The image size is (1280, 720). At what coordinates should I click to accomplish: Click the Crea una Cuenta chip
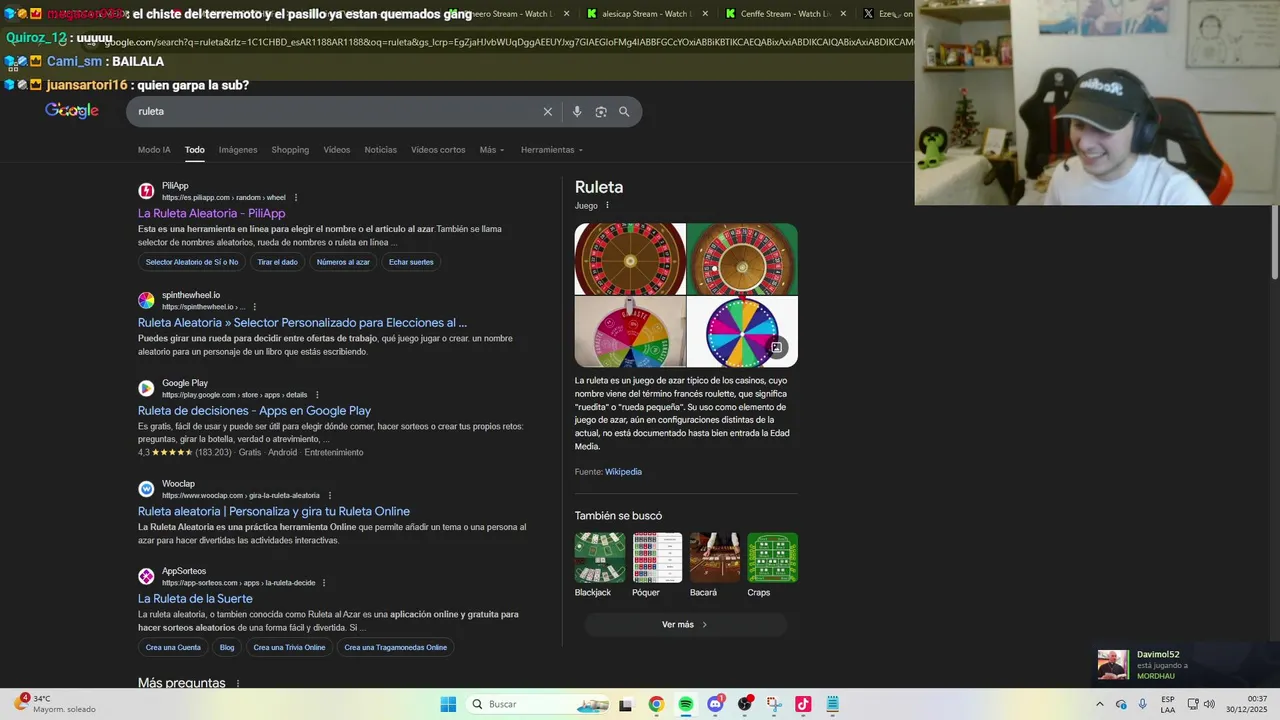[x=173, y=647]
